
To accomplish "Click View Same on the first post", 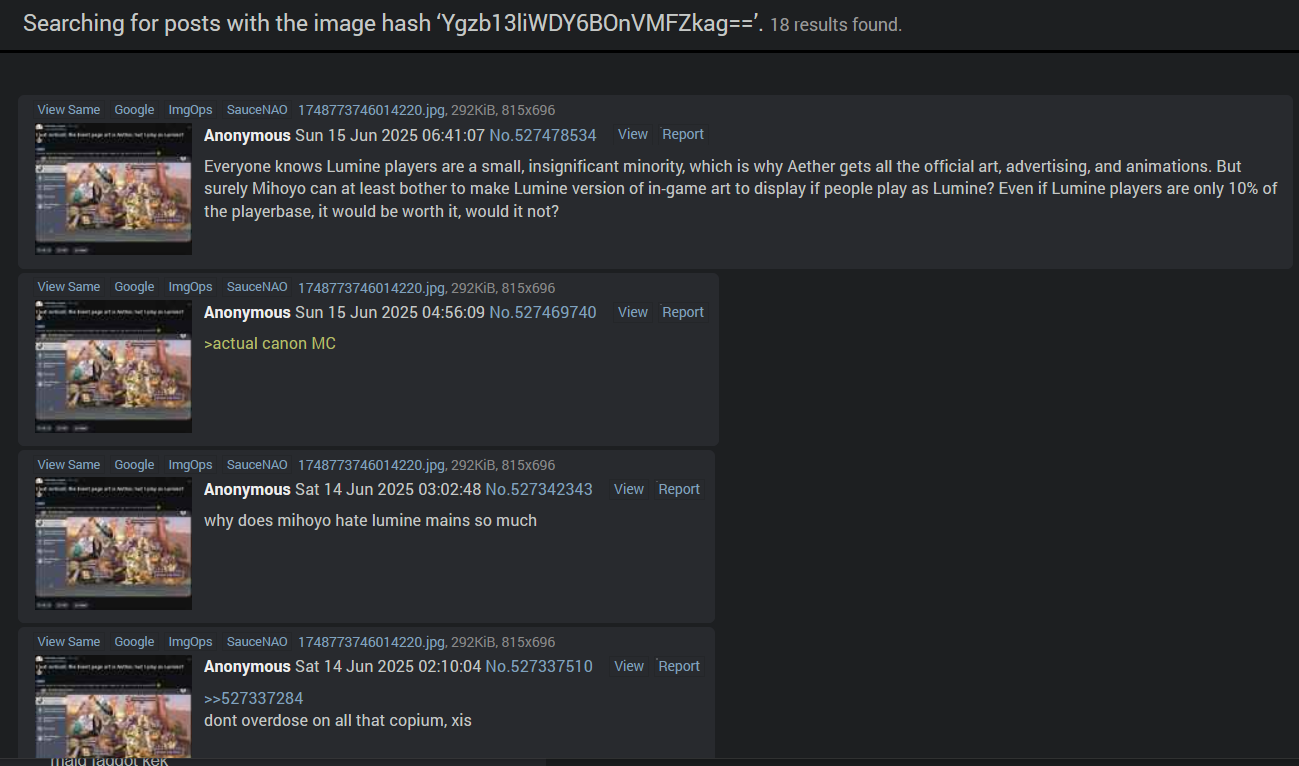I will point(69,110).
